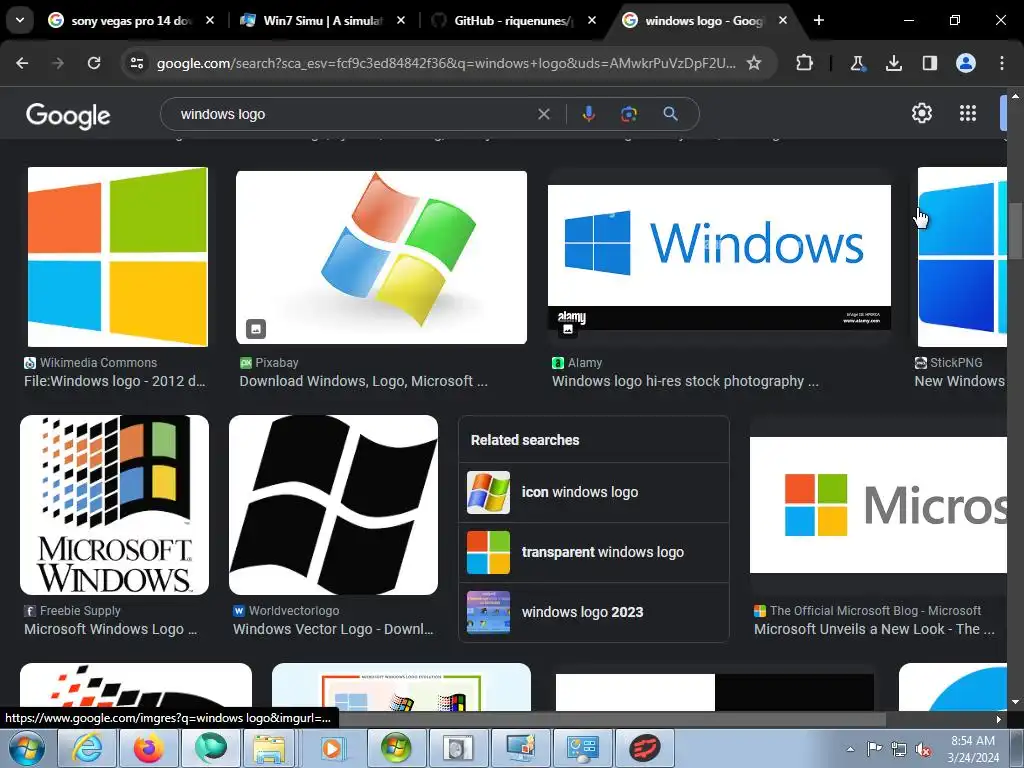Viewport: 1024px width, 768px height.
Task: Clear the search query with X
Action: pyautogui.click(x=543, y=114)
